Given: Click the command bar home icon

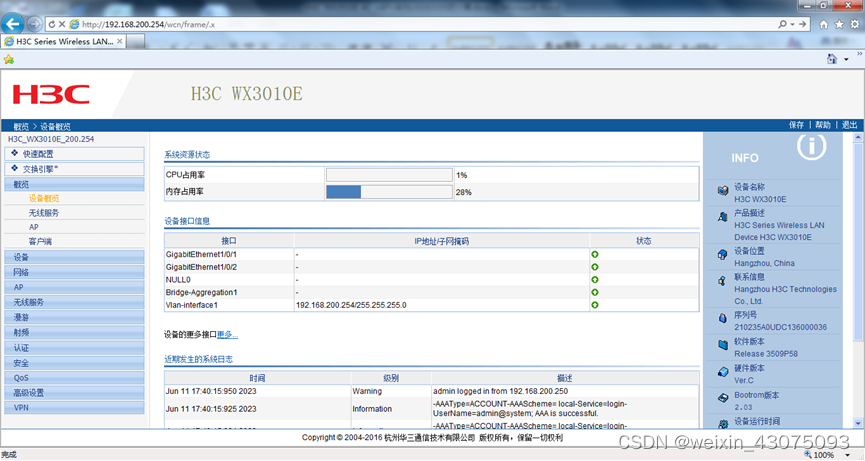Looking at the screenshot, I should click(x=831, y=59).
